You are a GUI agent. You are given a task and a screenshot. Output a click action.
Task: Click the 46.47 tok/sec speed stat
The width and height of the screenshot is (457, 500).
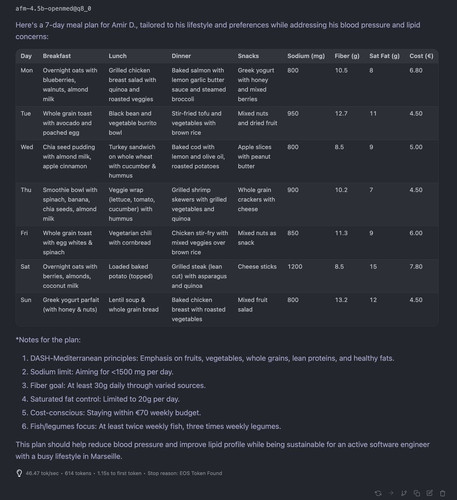(x=42, y=473)
